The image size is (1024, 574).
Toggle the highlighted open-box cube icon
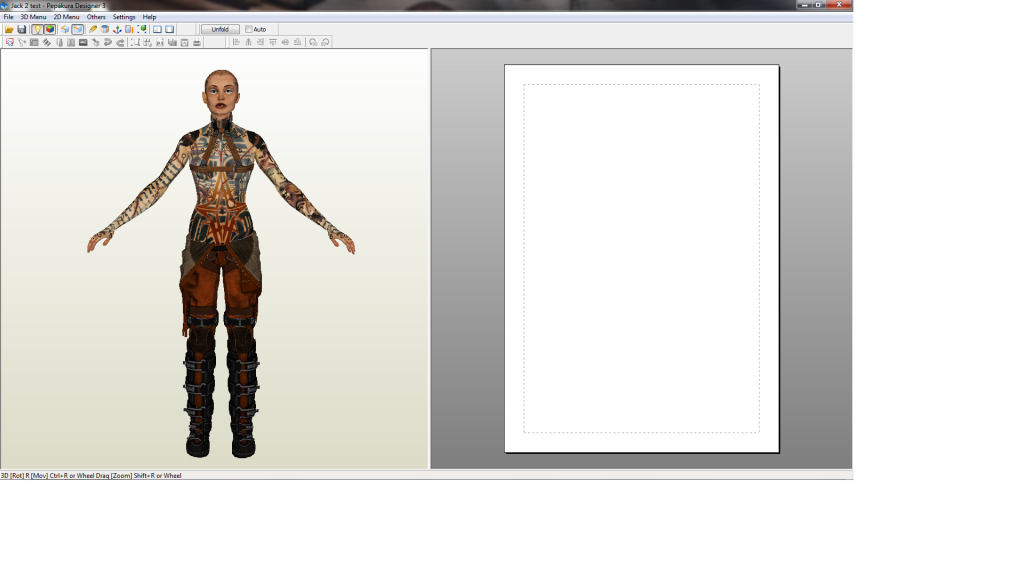(78, 29)
